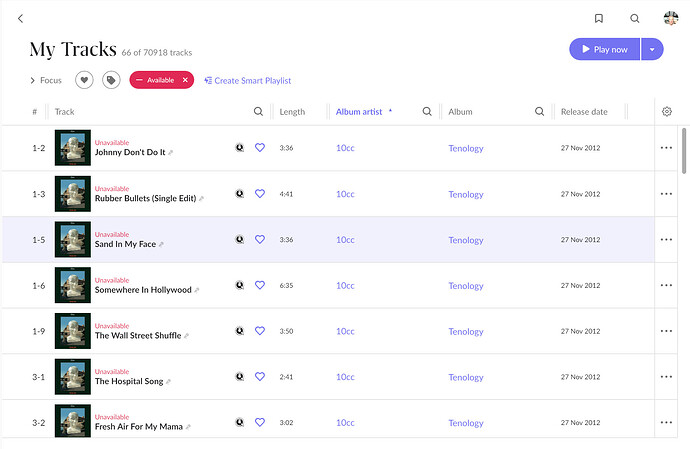690x449 pixels.
Task: Toggle the heart favorites filter
Action: pyautogui.click(x=85, y=80)
